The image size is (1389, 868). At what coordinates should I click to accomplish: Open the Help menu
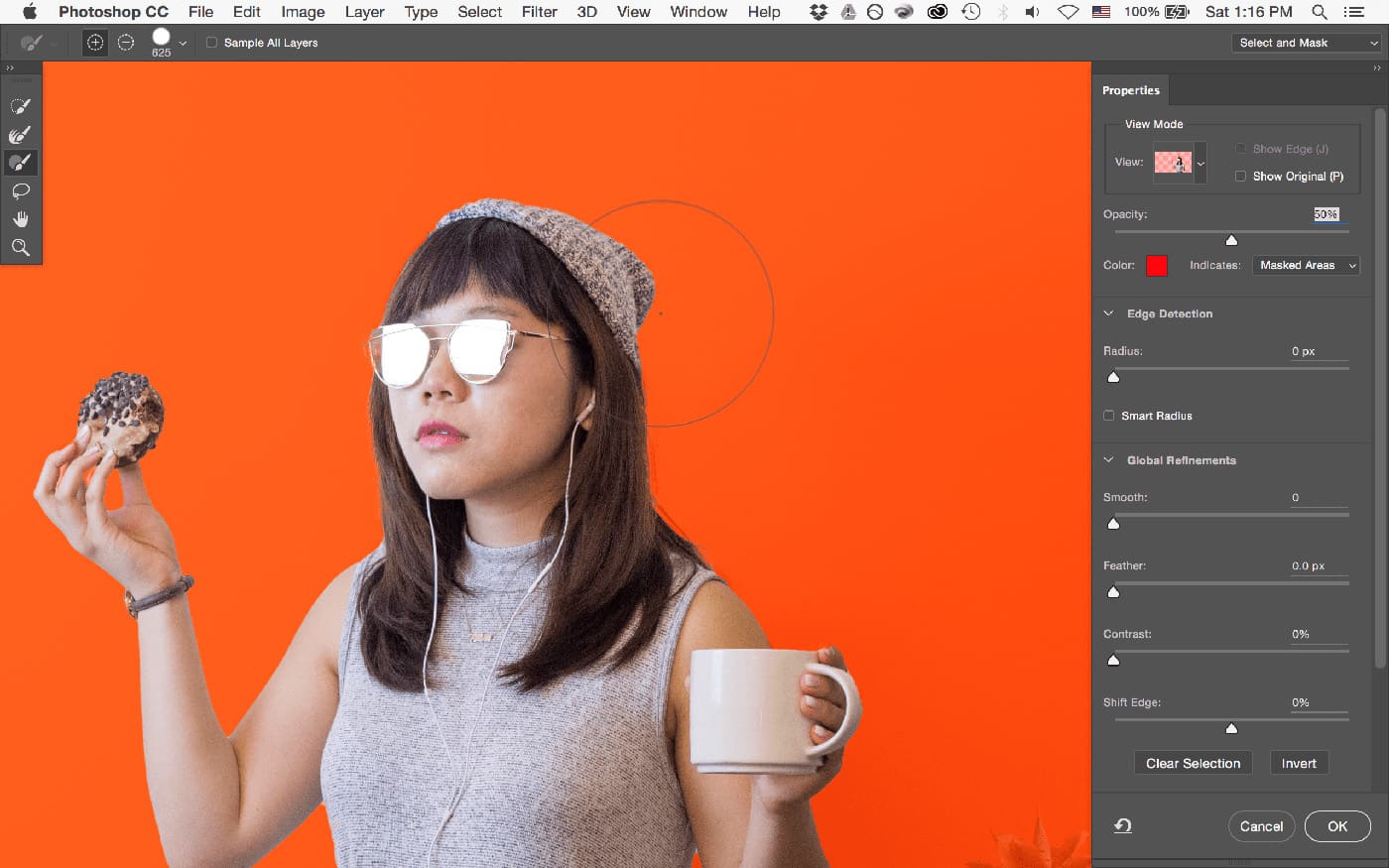[764, 12]
